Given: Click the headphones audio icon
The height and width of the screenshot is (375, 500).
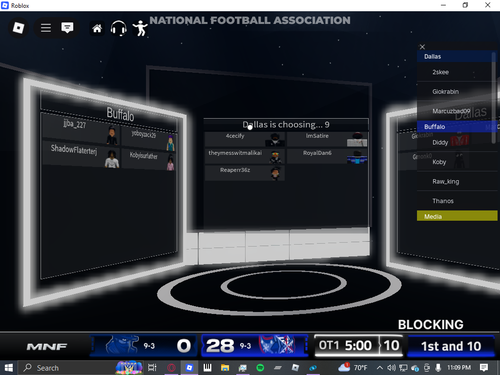Looking at the screenshot, I should tap(119, 28).
